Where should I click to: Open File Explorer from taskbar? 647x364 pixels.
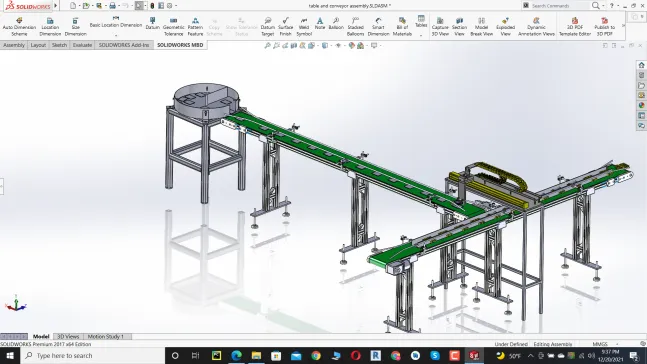256,356
